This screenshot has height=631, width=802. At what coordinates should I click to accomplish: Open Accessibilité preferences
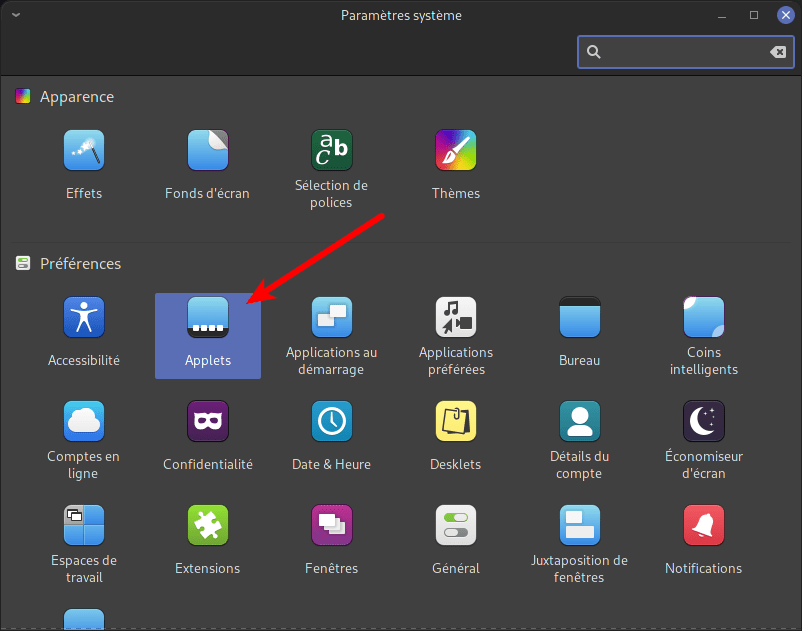tap(84, 318)
